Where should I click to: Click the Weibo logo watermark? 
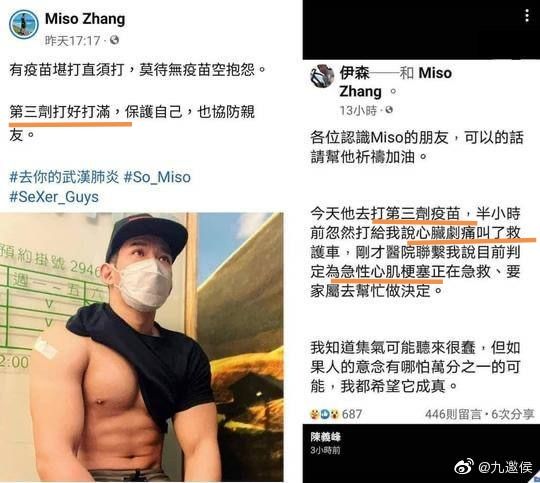[x=464, y=467]
